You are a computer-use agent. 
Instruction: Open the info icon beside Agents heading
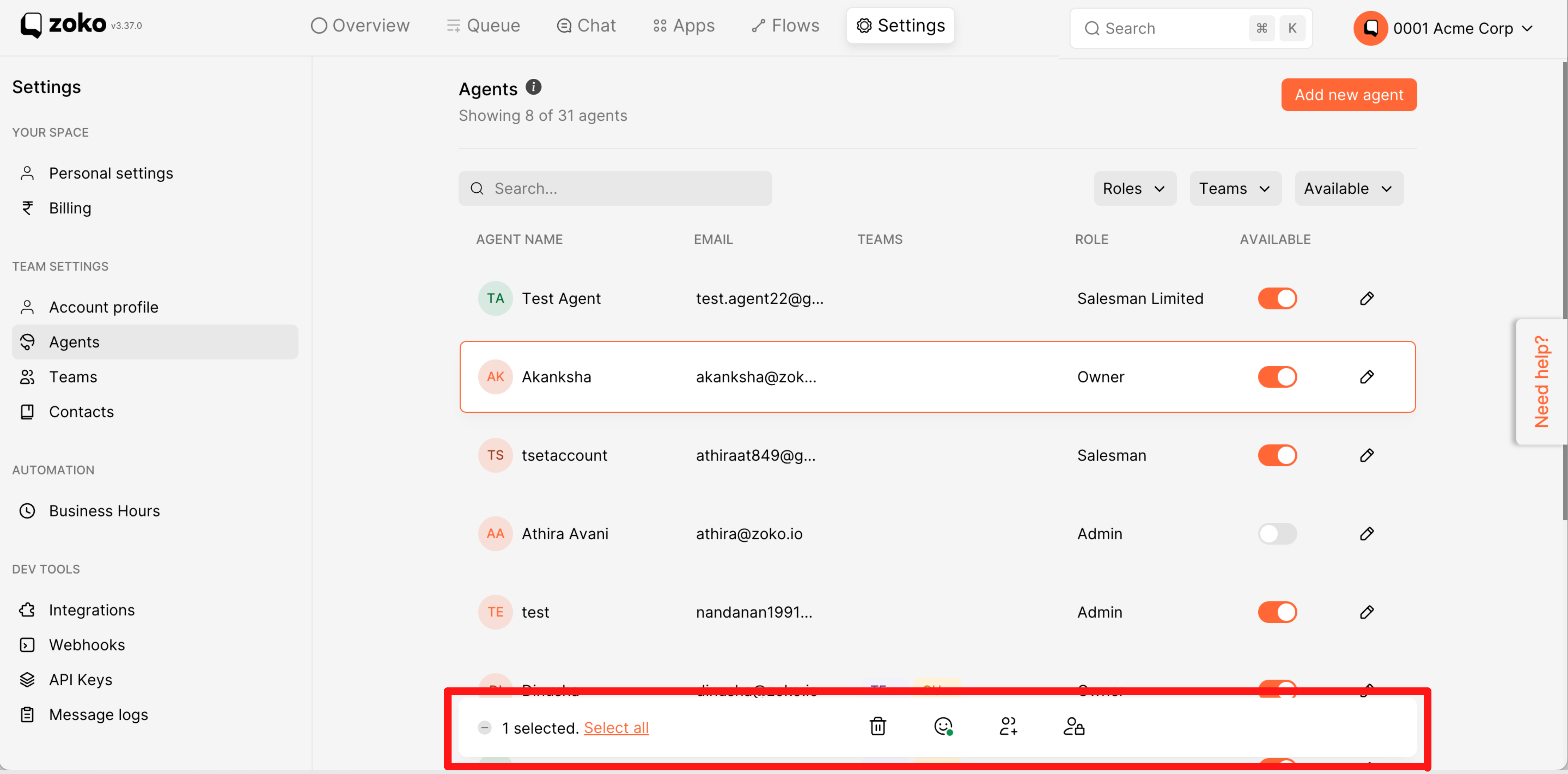coord(533,87)
